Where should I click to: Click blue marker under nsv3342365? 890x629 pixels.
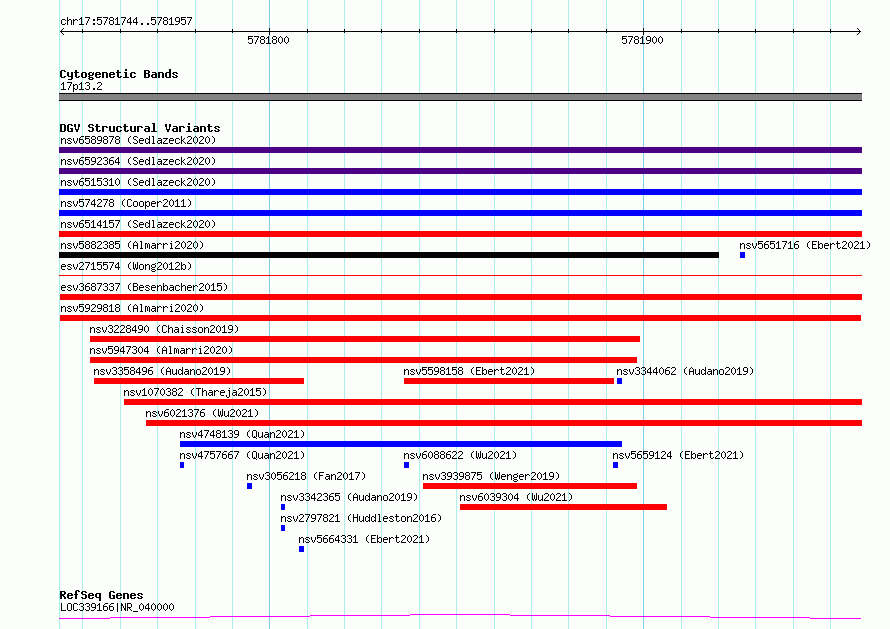[283, 508]
